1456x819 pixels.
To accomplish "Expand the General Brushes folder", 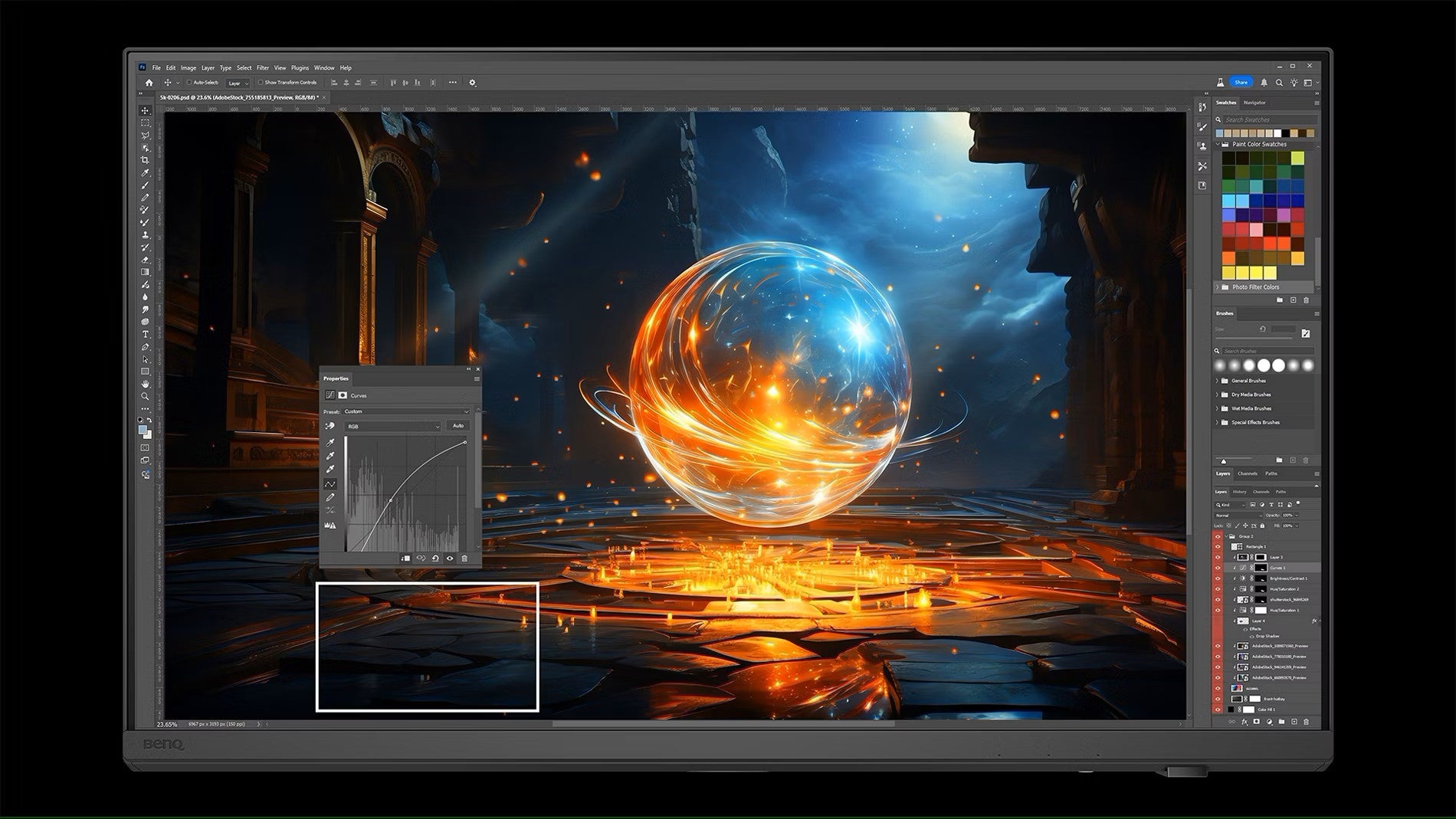I will click(x=1217, y=381).
